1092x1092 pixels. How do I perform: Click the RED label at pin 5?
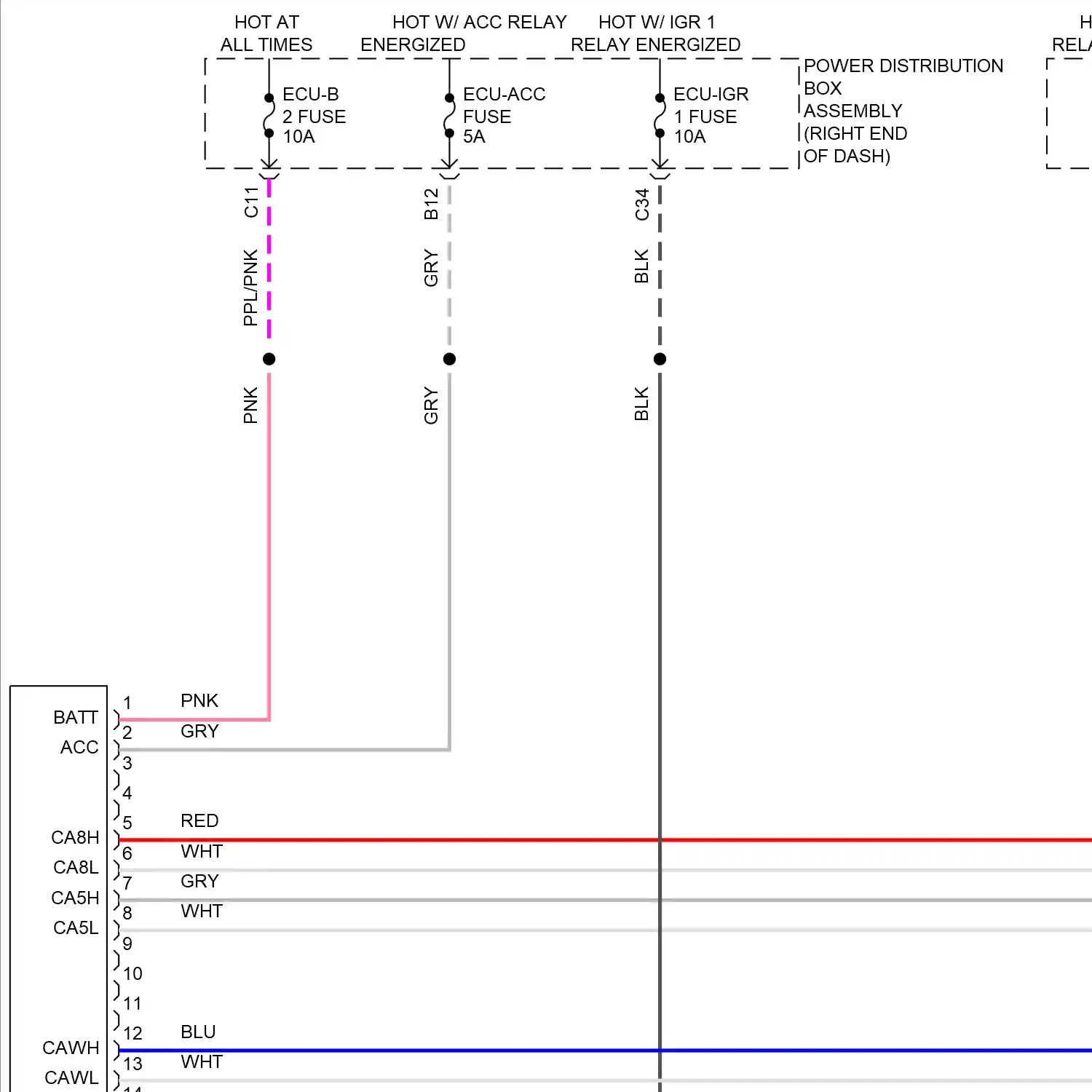pyautogui.click(x=199, y=821)
